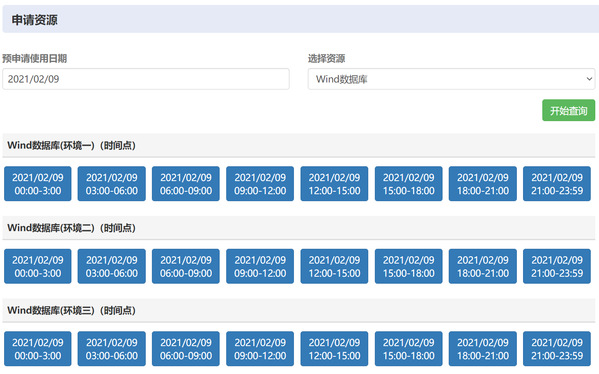Select 环境一 slot 09:00-12:00
The image size is (599, 374).
coord(260,184)
